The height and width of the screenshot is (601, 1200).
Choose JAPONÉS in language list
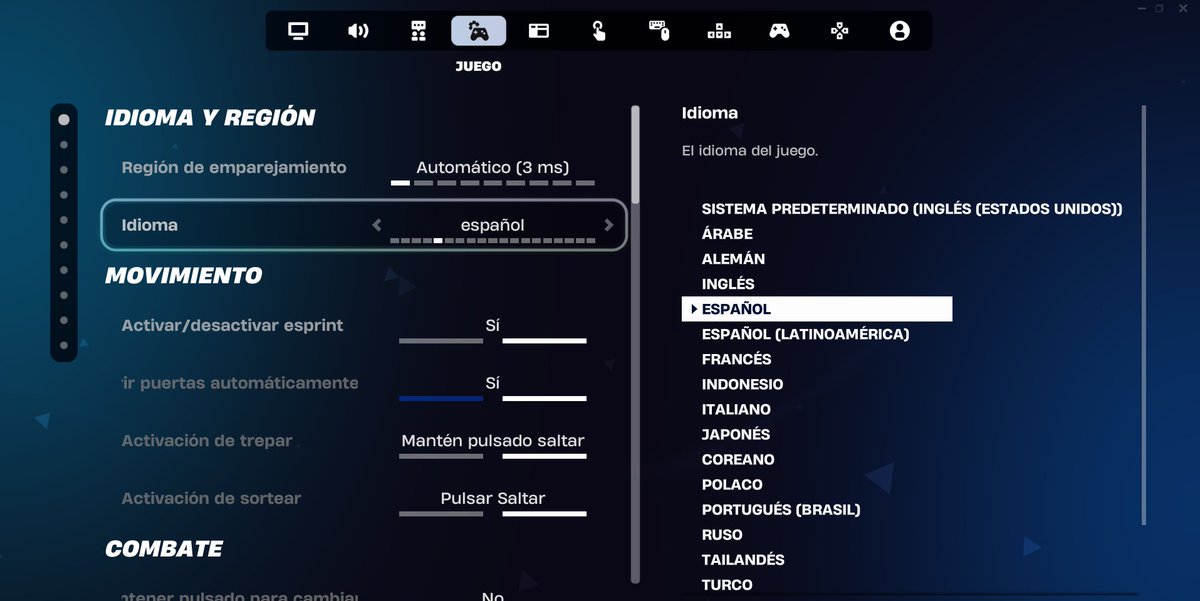(x=736, y=434)
